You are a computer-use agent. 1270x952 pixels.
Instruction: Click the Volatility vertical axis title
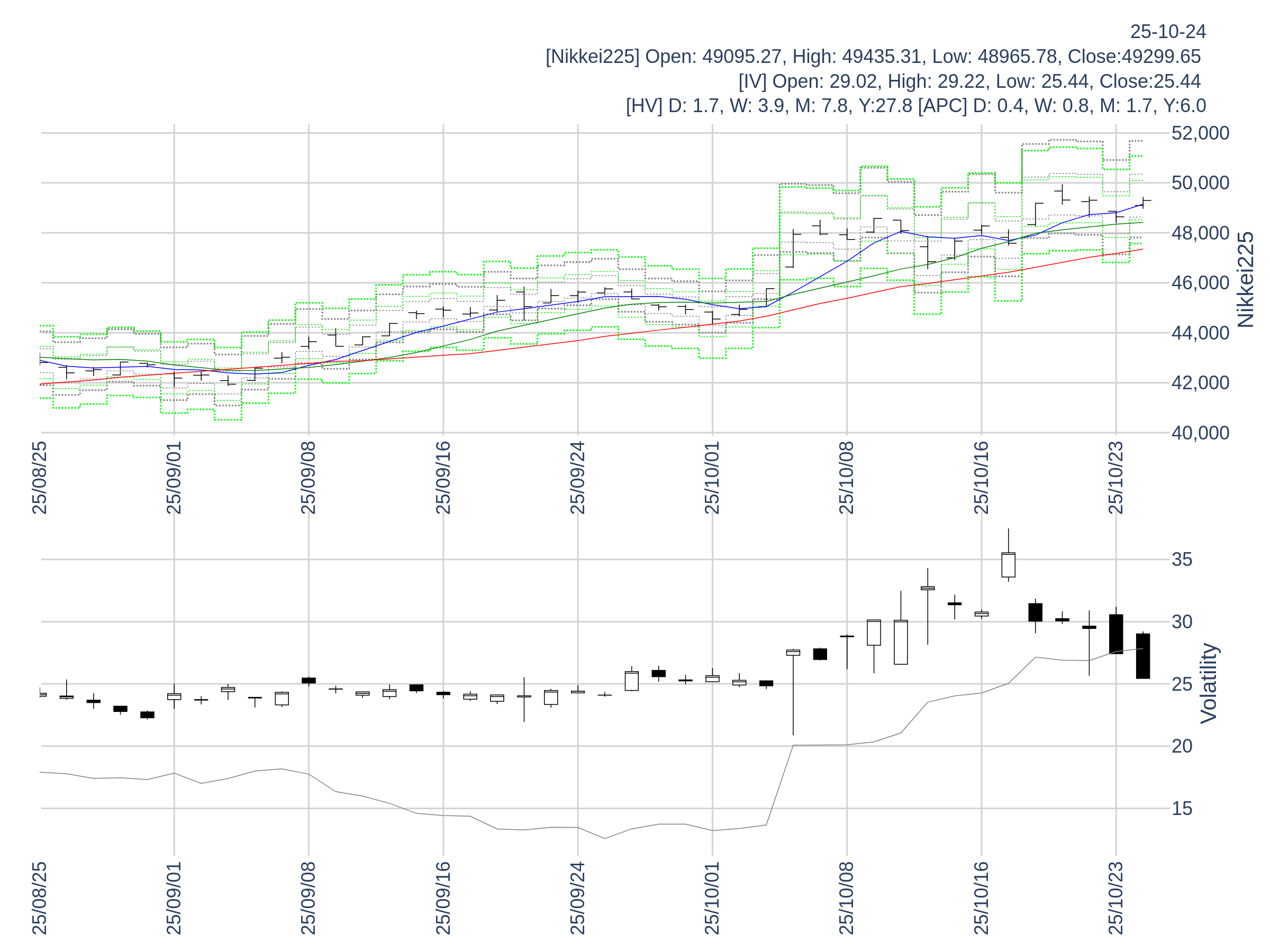point(1209,683)
